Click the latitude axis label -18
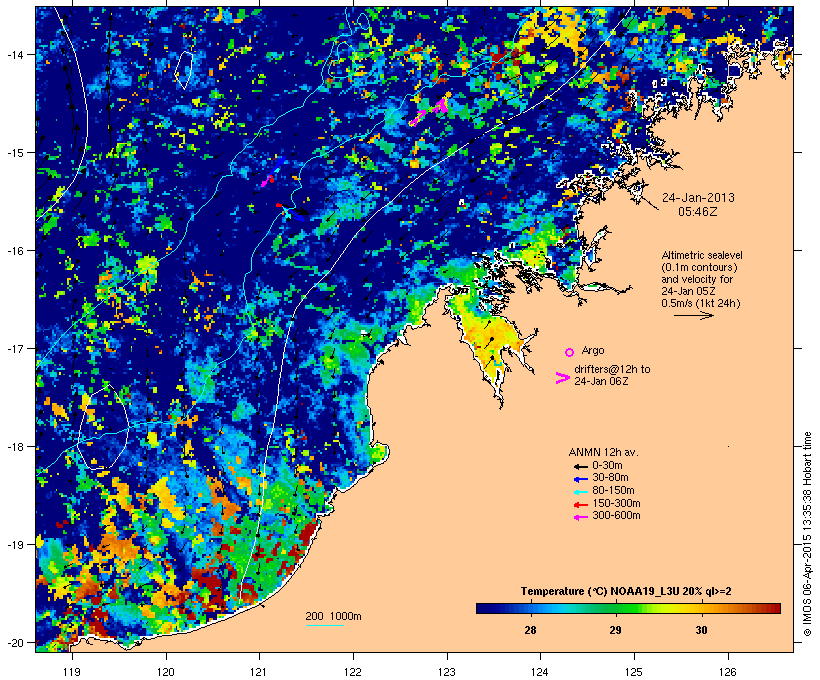This screenshot has width=820, height=680. [x=13, y=447]
